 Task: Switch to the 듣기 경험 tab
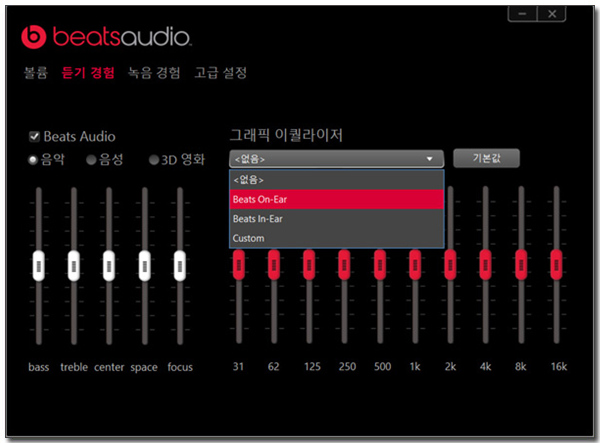88,72
